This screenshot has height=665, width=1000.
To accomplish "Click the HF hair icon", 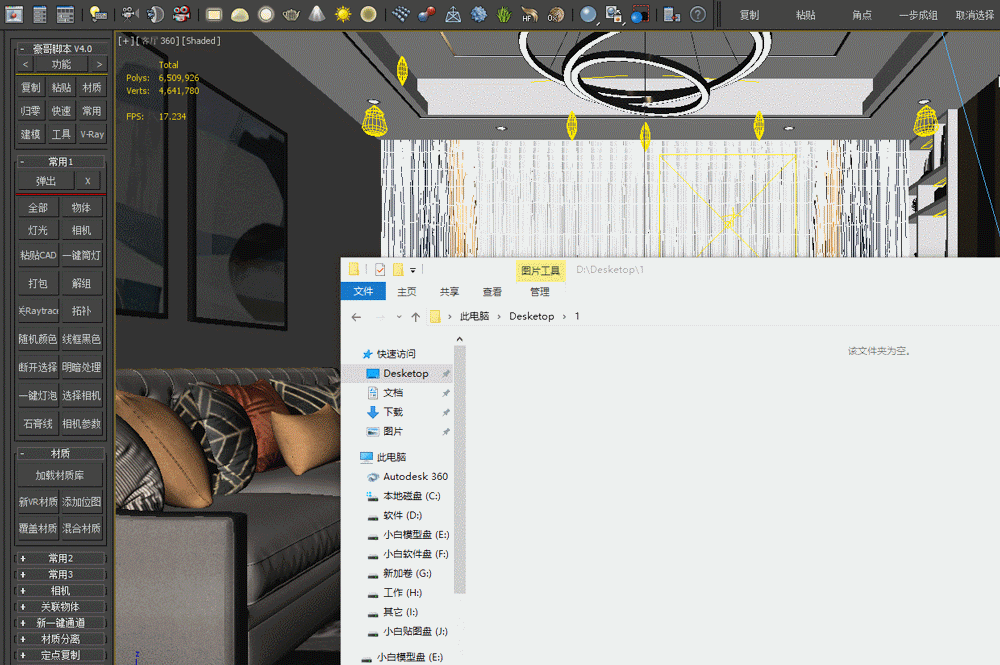I will (529, 14).
